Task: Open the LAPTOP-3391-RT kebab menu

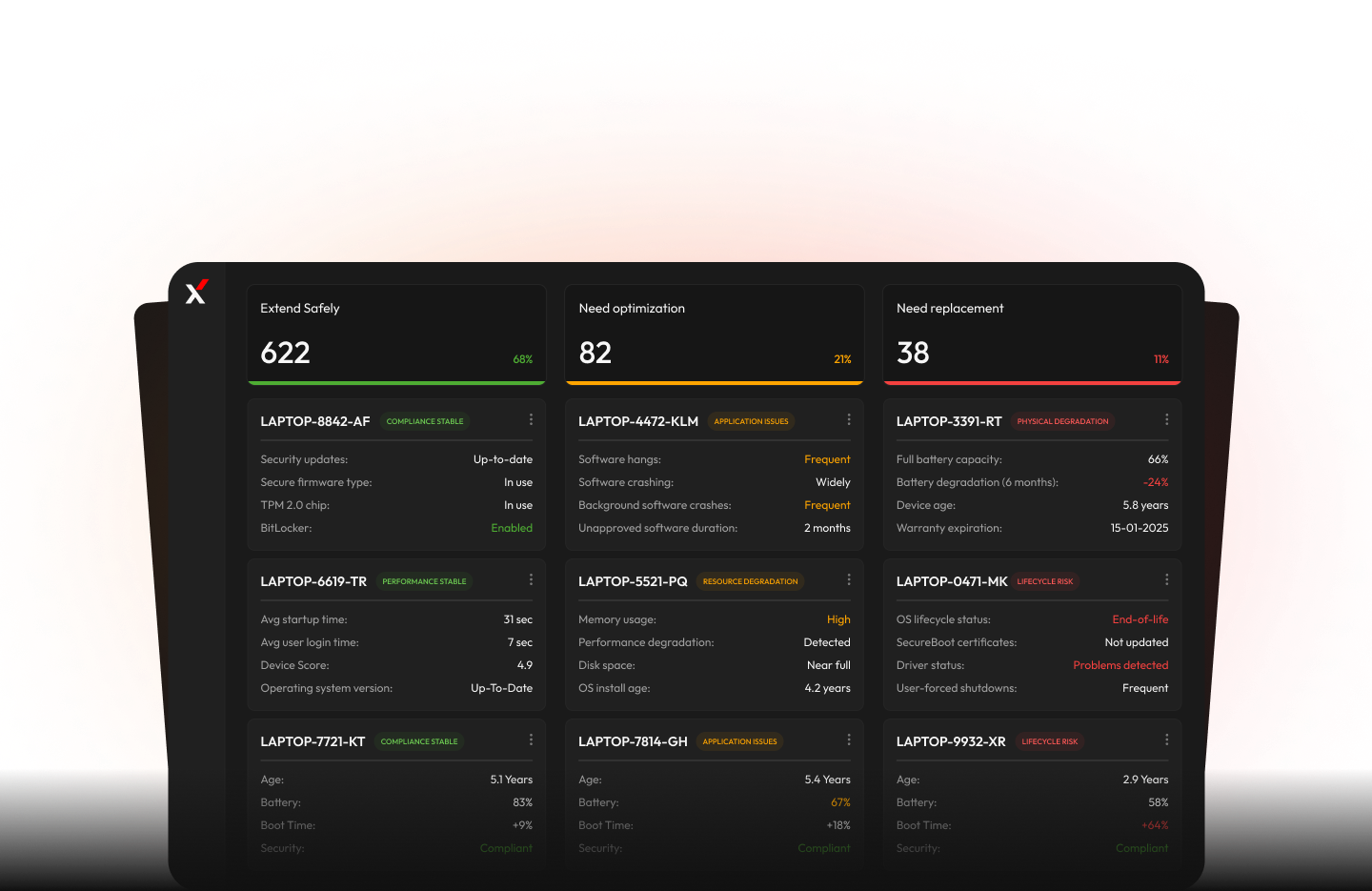Action: (x=1166, y=420)
